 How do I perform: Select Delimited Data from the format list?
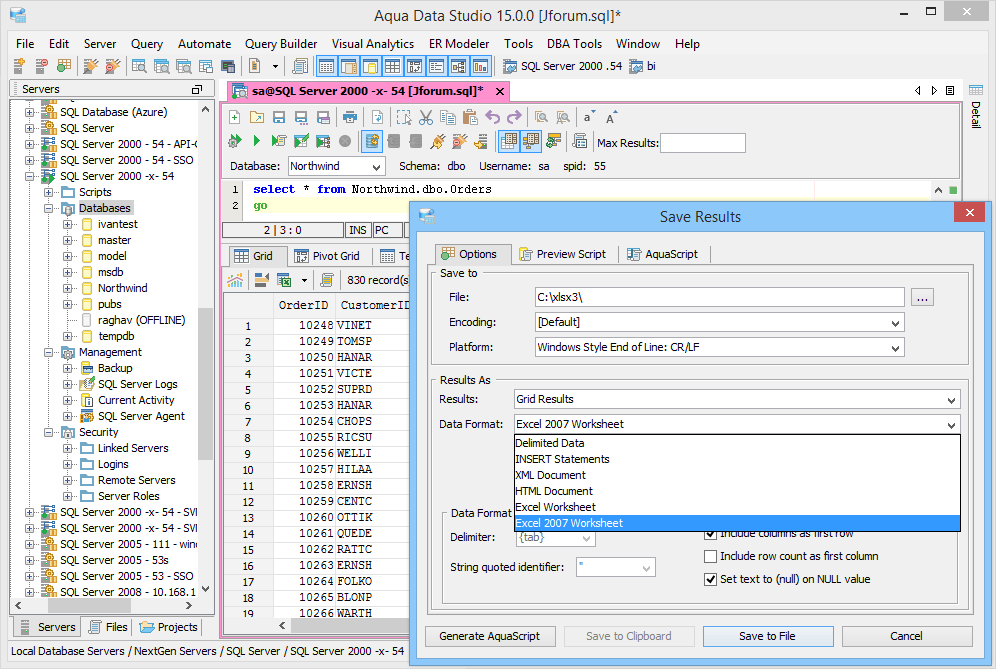coord(737,443)
